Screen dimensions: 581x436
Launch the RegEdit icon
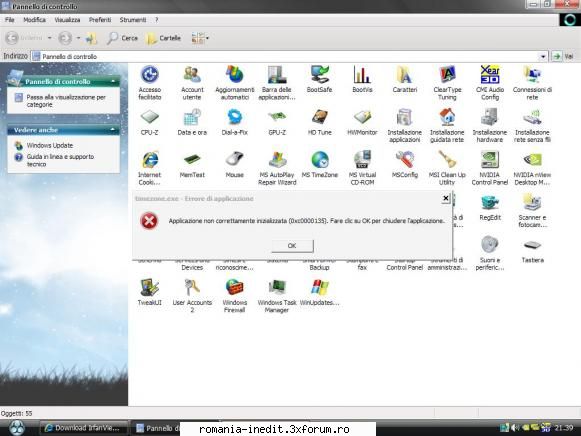point(490,207)
